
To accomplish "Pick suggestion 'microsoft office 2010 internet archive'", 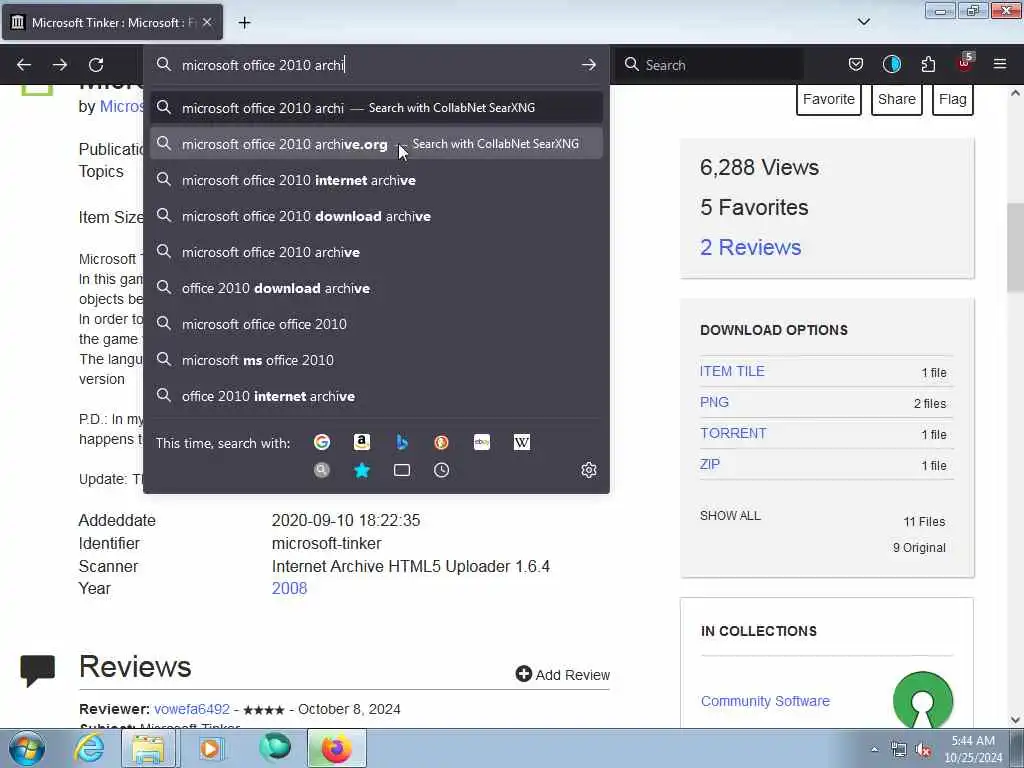I will (x=376, y=180).
